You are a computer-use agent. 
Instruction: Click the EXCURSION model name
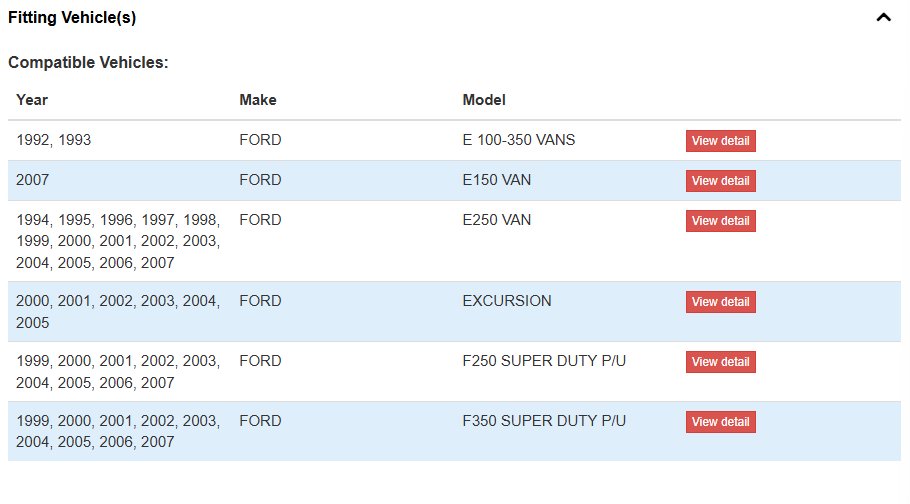coord(507,301)
